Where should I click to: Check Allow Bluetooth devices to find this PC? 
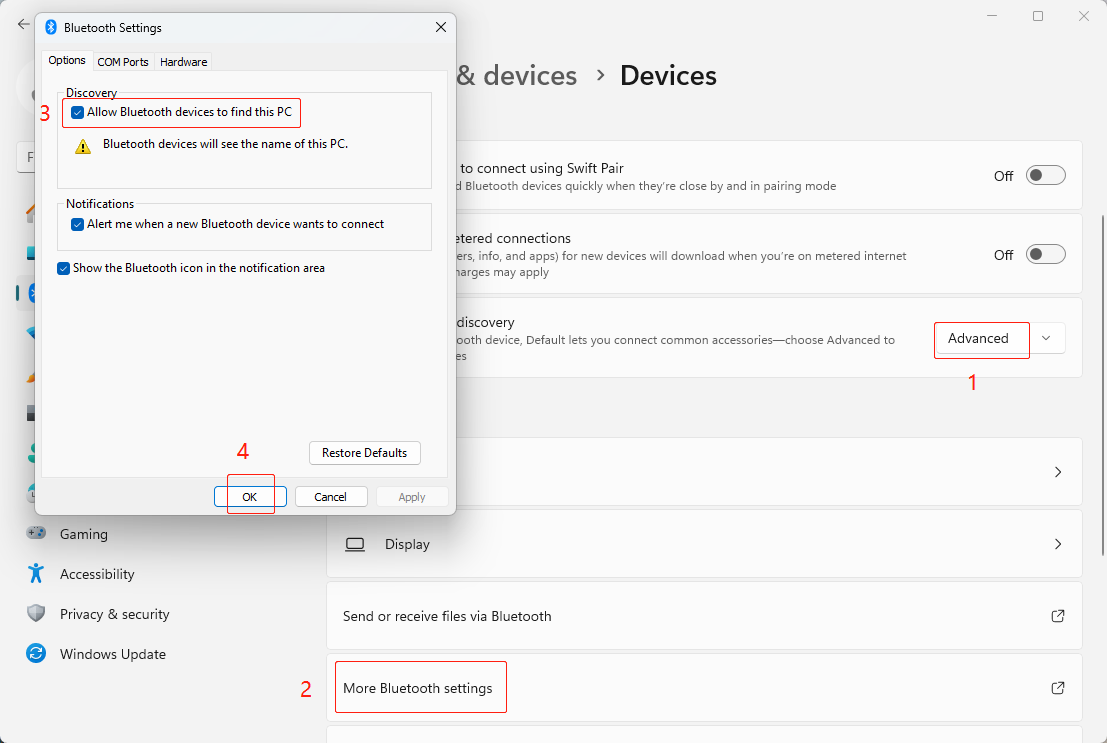78,112
